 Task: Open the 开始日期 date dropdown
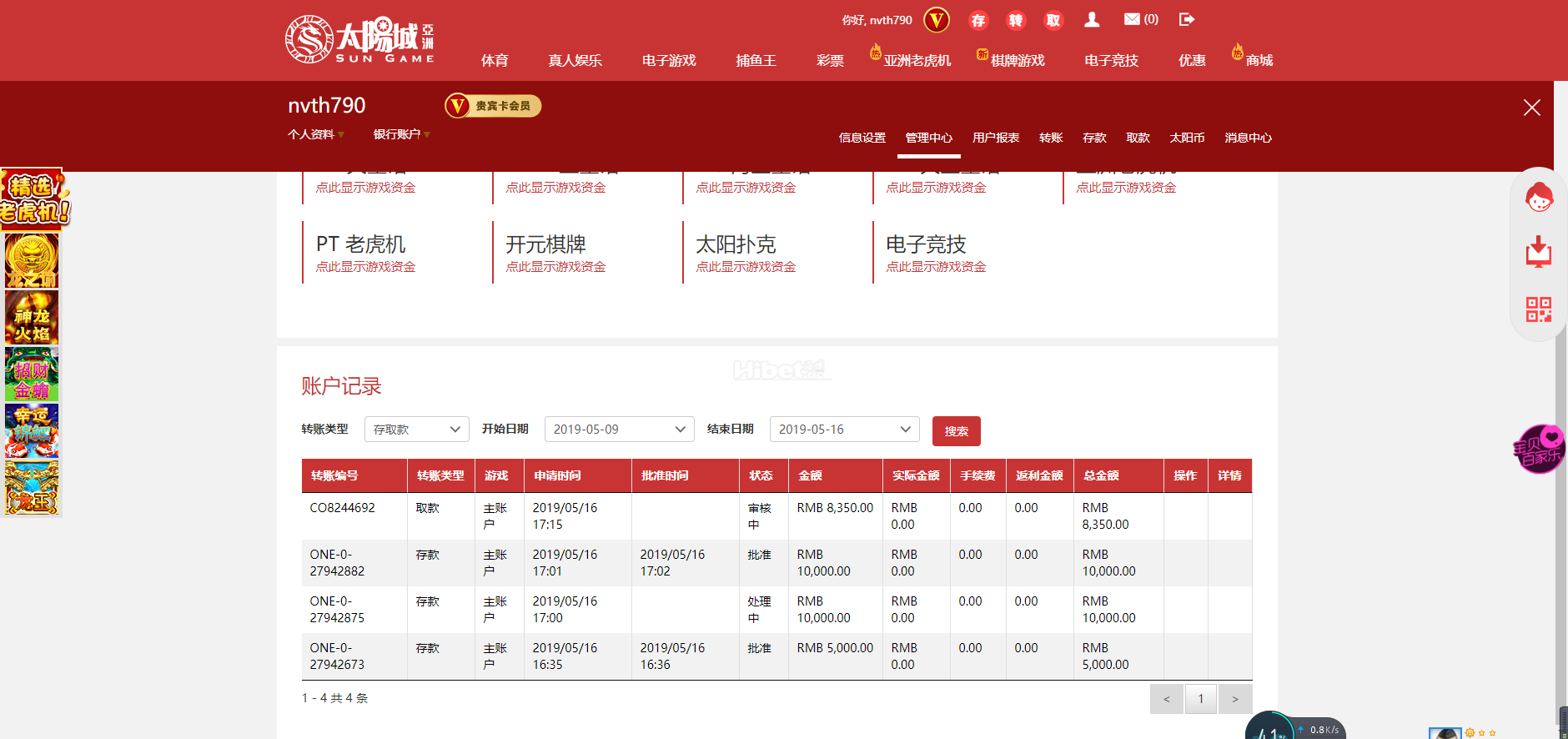tap(619, 430)
